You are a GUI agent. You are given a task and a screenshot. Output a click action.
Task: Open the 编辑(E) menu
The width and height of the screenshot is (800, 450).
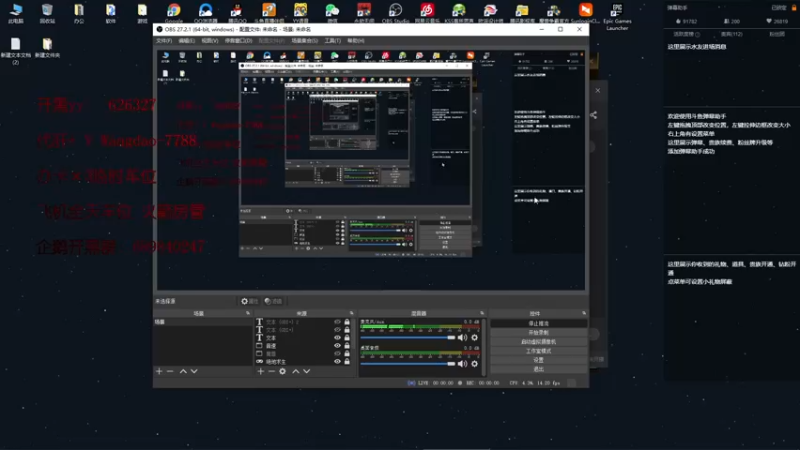coord(186,41)
